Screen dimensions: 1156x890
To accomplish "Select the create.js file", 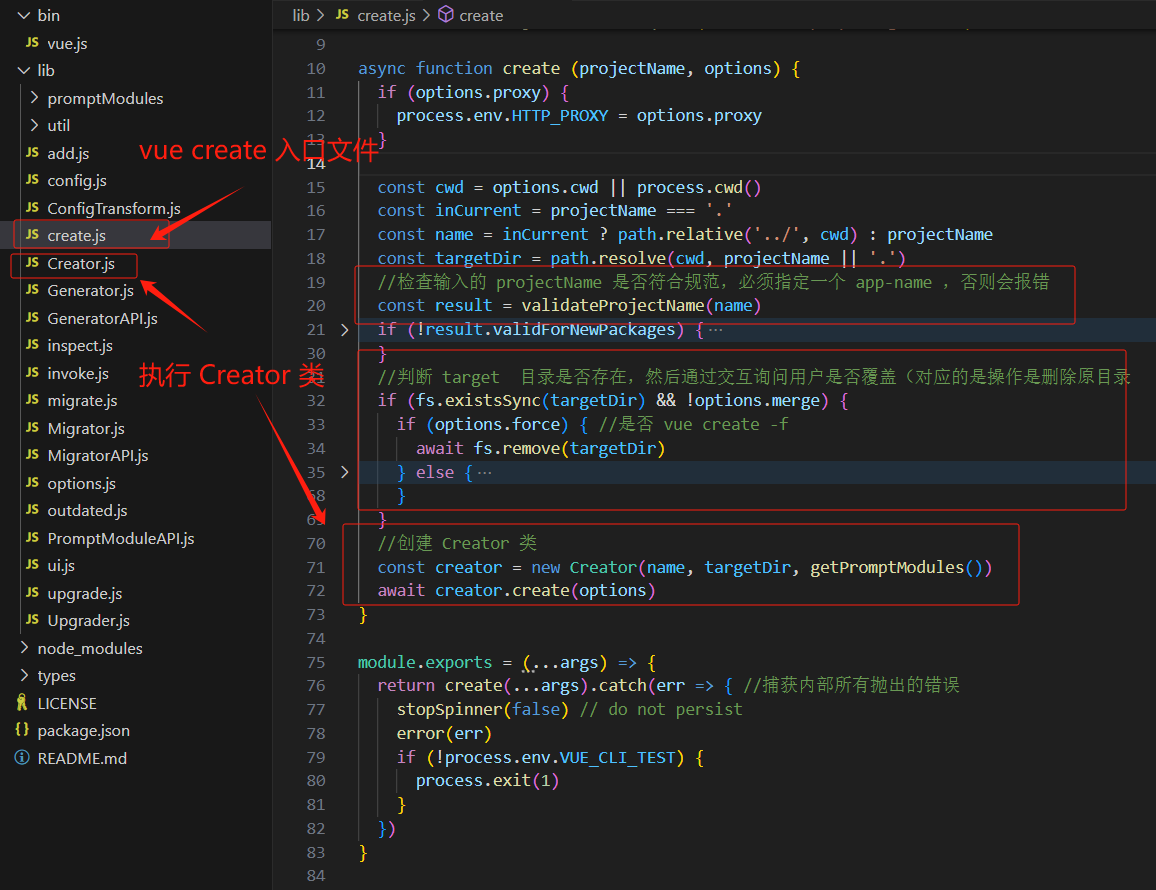I will [76, 236].
